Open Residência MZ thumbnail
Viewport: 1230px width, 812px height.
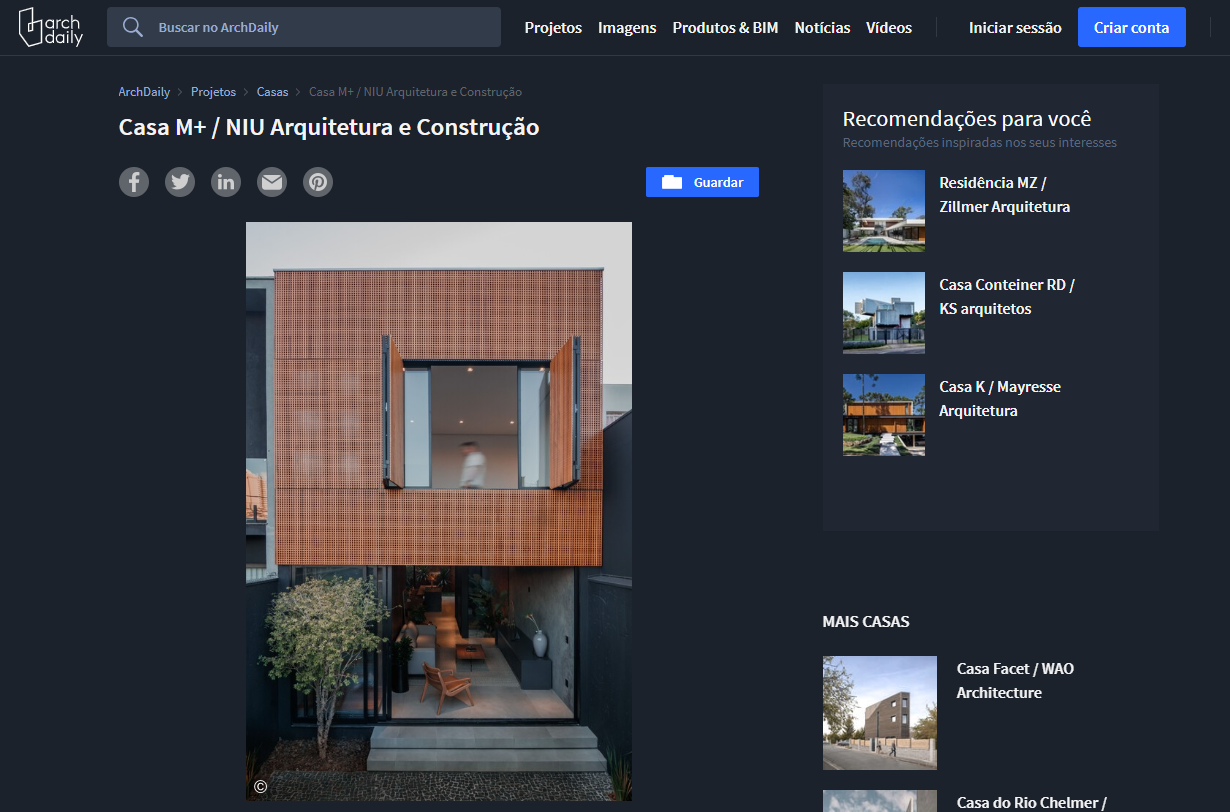(883, 210)
